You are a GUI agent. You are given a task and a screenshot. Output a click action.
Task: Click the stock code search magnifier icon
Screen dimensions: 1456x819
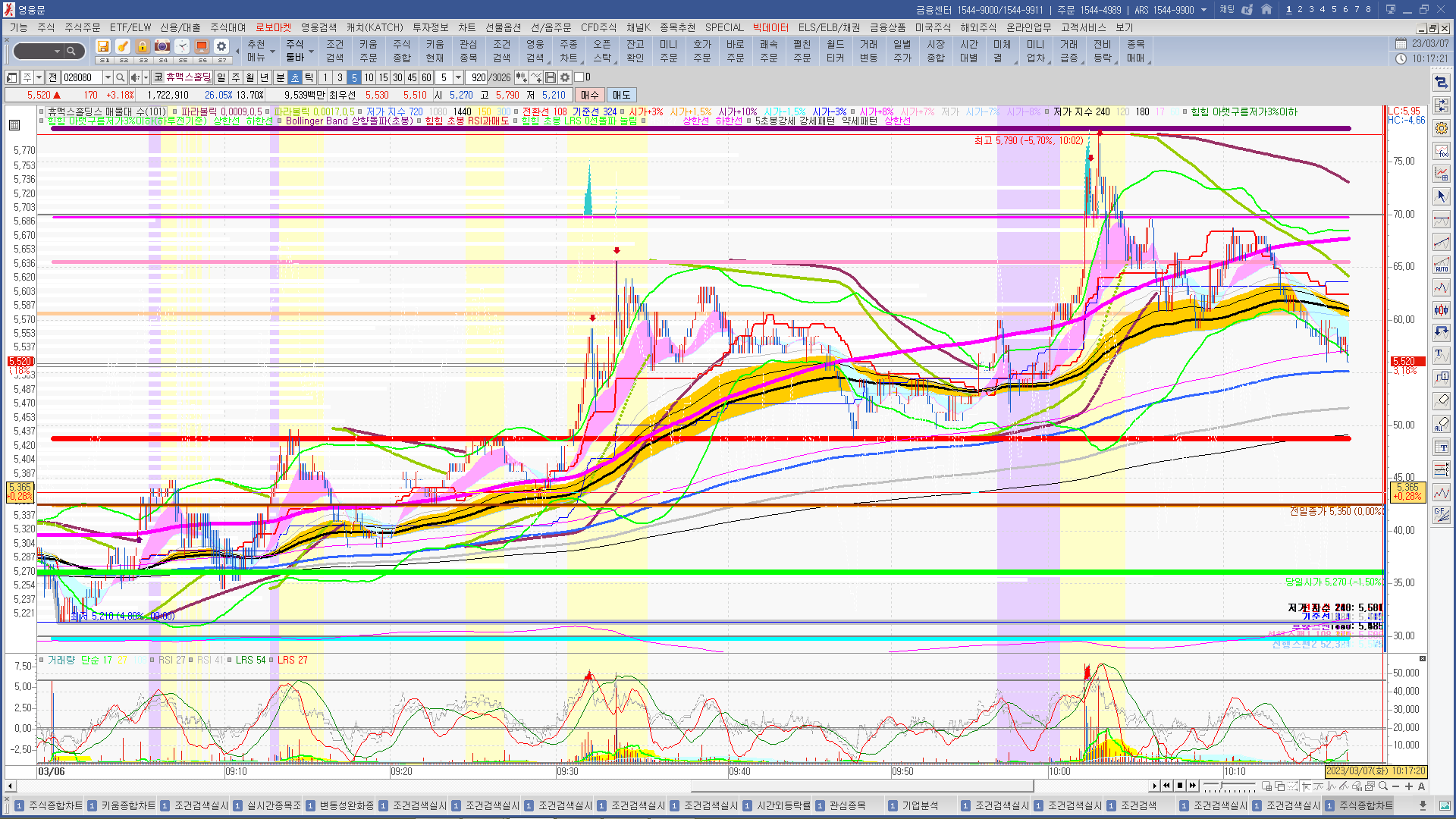click(120, 77)
